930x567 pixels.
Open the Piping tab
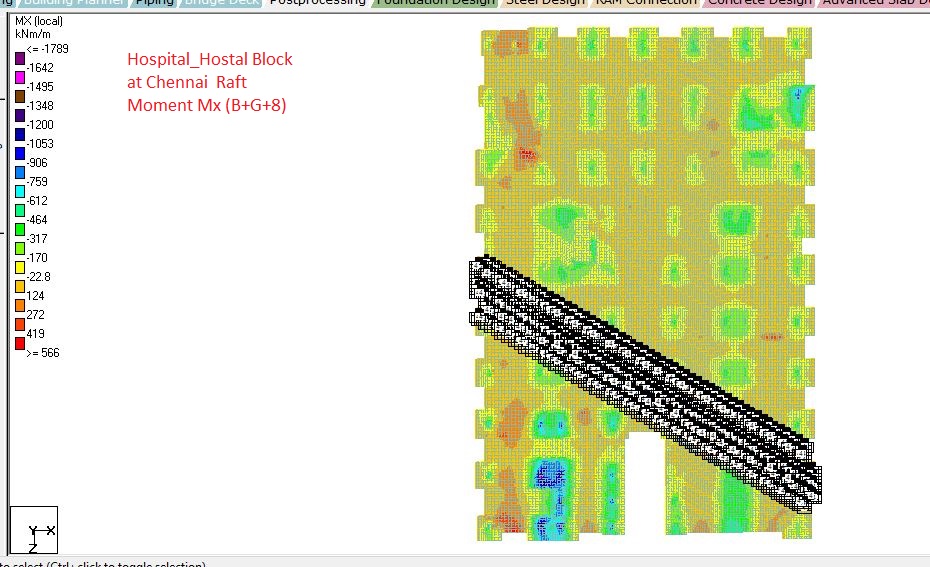(154, 3)
